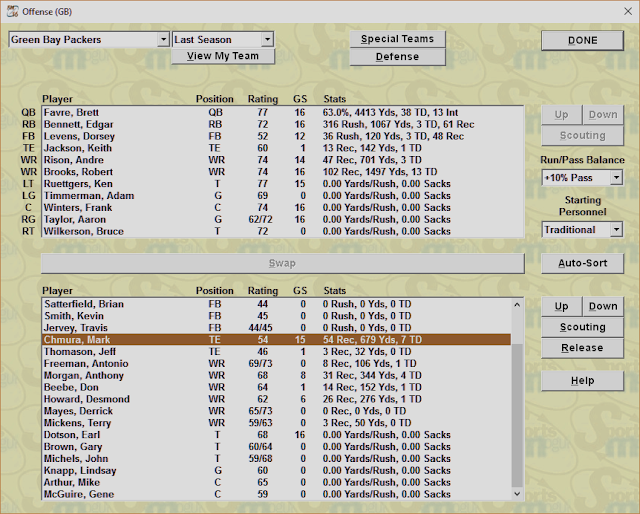640x514 pixels.
Task: Select starter Taylor, Aaron
Action: 282,219
